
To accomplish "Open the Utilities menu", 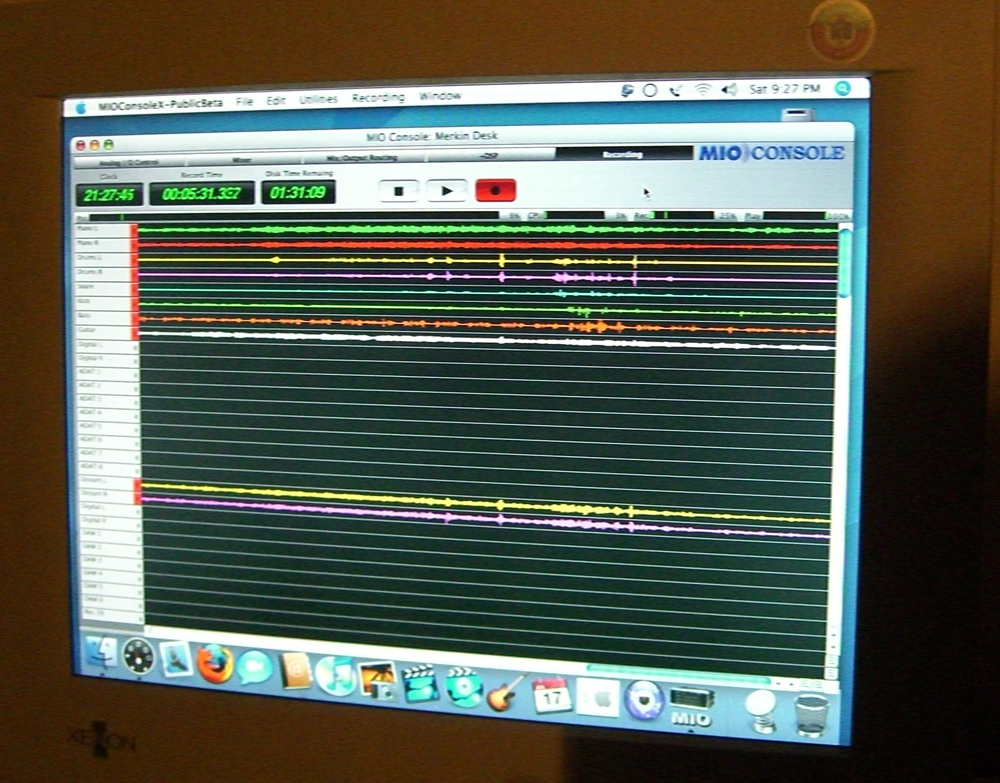I will [318, 99].
